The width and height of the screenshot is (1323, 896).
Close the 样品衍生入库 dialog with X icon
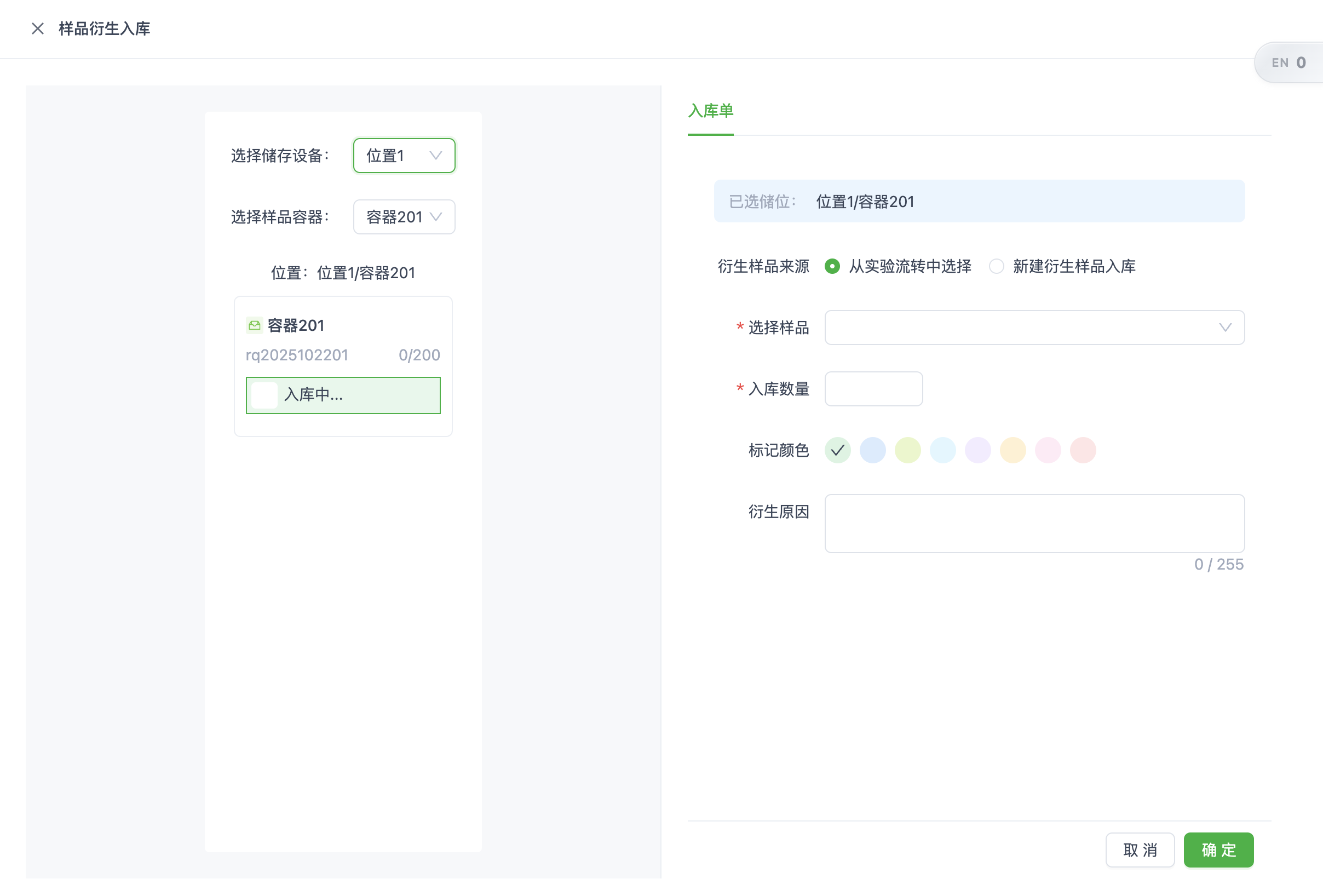coord(38,28)
